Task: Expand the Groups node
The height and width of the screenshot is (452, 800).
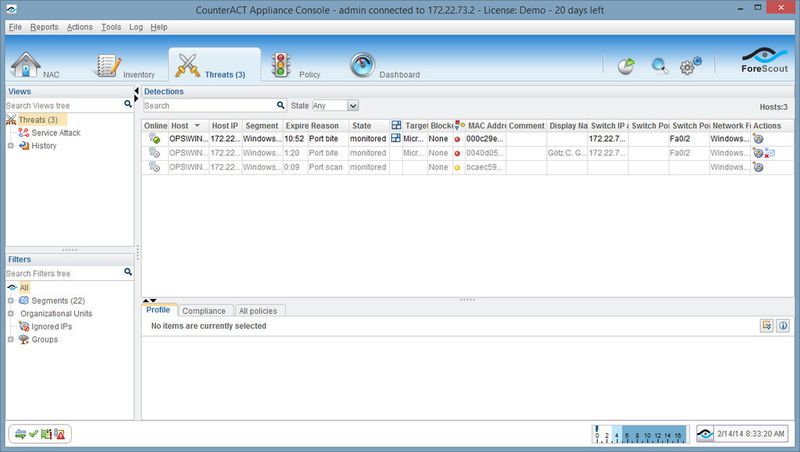Action: click(x=11, y=339)
